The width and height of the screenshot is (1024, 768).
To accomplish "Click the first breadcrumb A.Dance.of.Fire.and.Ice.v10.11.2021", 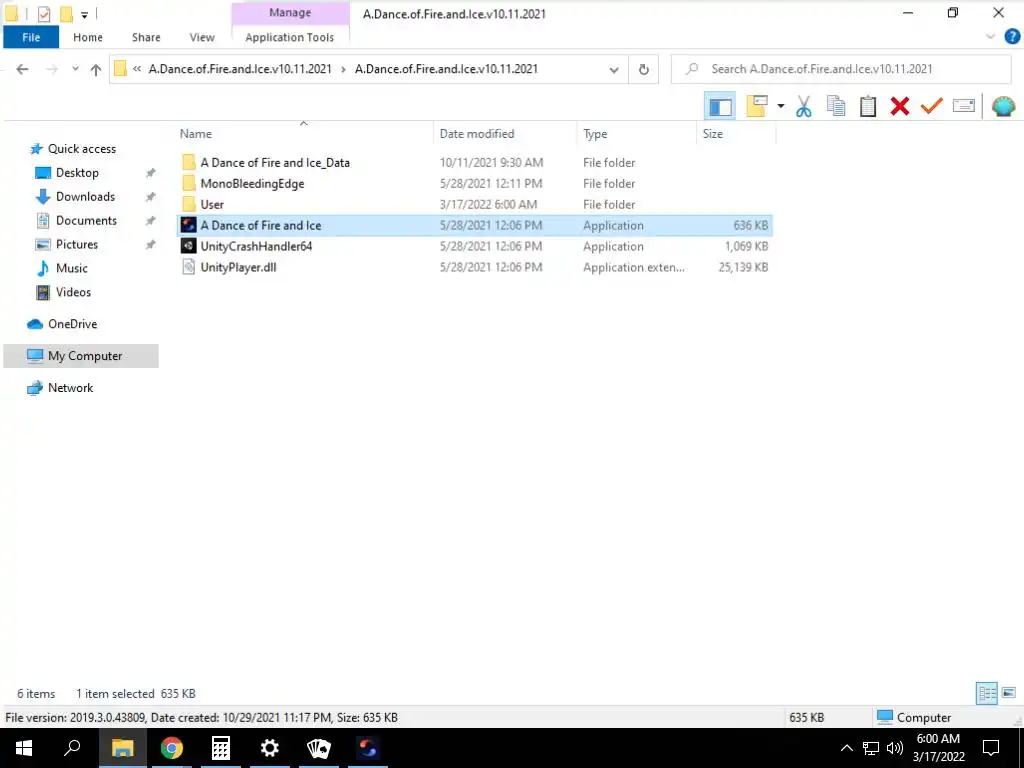I will (x=240, y=69).
